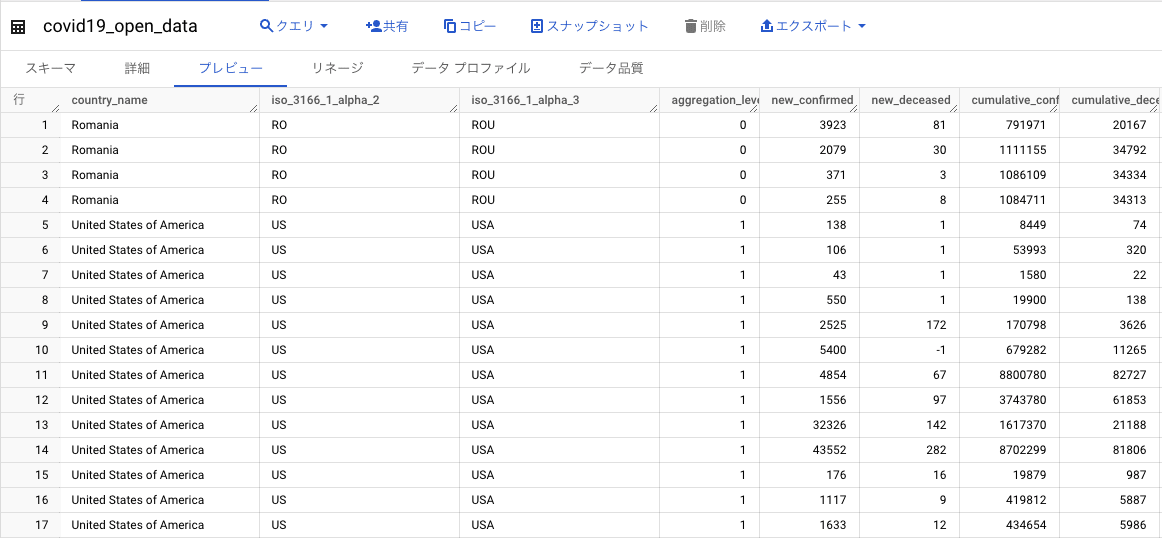The width and height of the screenshot is (1162, 538).
Task: Click the iso_3166_1_alpha_3 column resize handle
Action: 654,108
